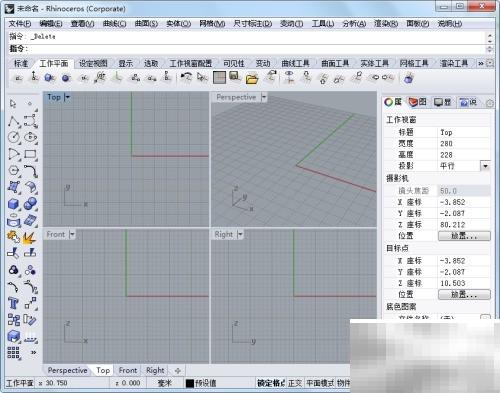Switch to the Right viewport tab at the bottom
Image resolution: width=500 pixels, height=393 pixels.
155,370
